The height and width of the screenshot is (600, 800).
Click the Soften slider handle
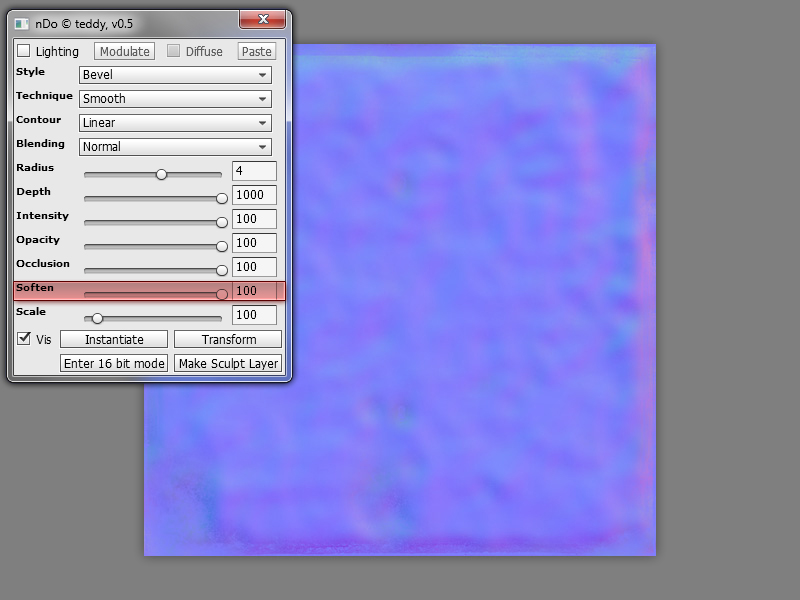(x=221, y=294)
